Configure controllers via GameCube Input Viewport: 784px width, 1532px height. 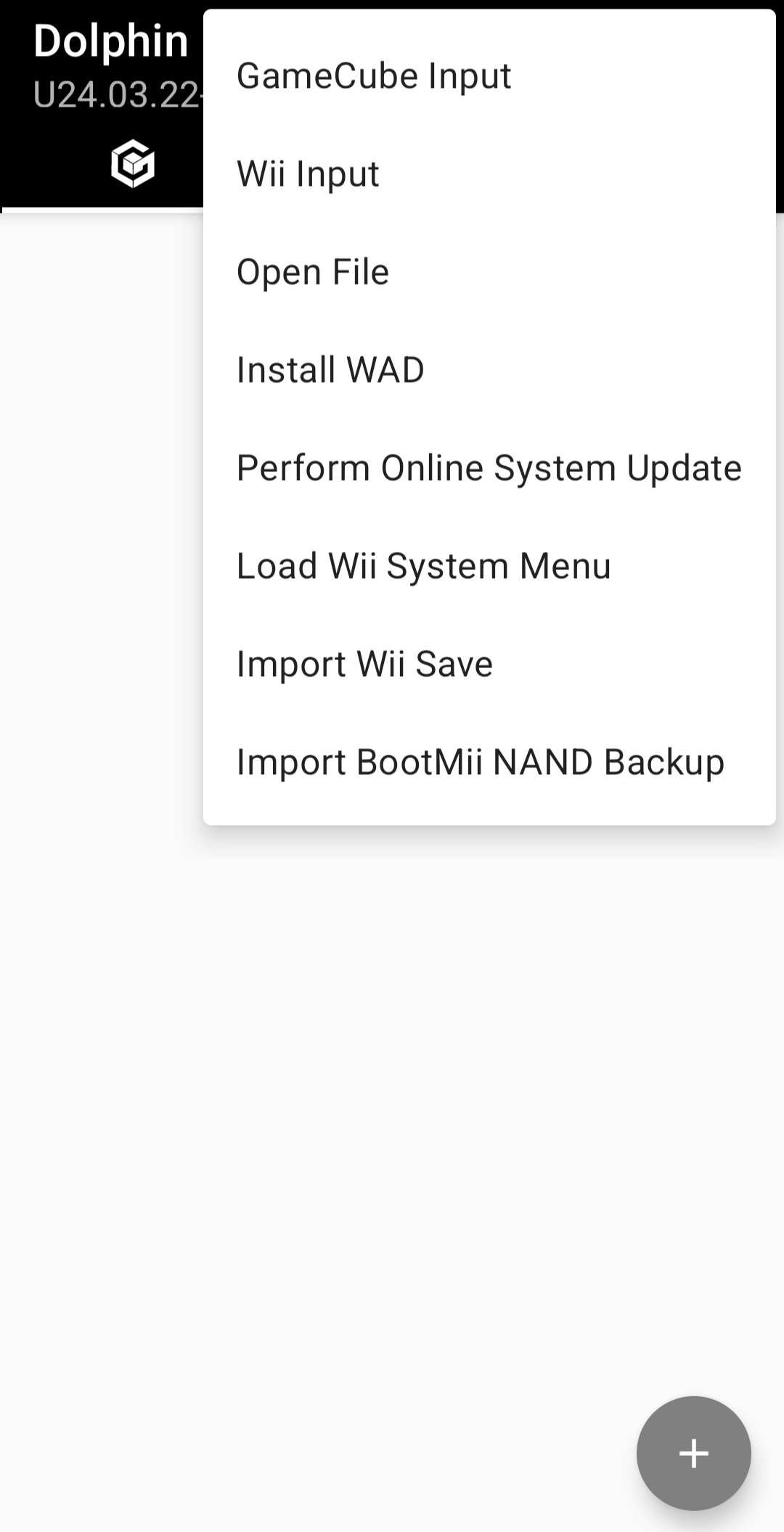click(374, 76)
